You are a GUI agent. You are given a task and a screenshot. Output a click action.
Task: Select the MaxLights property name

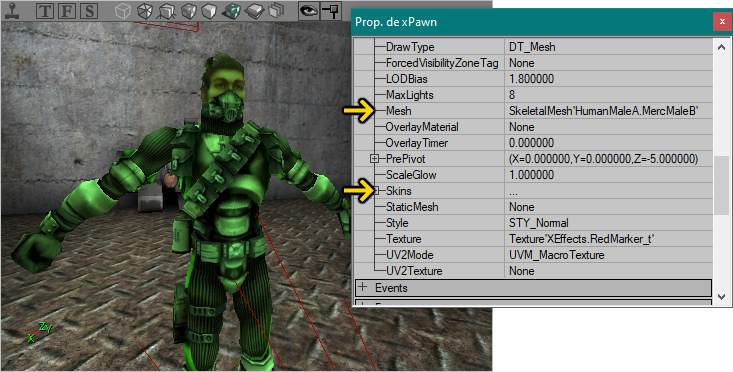[x=410, y=95]
